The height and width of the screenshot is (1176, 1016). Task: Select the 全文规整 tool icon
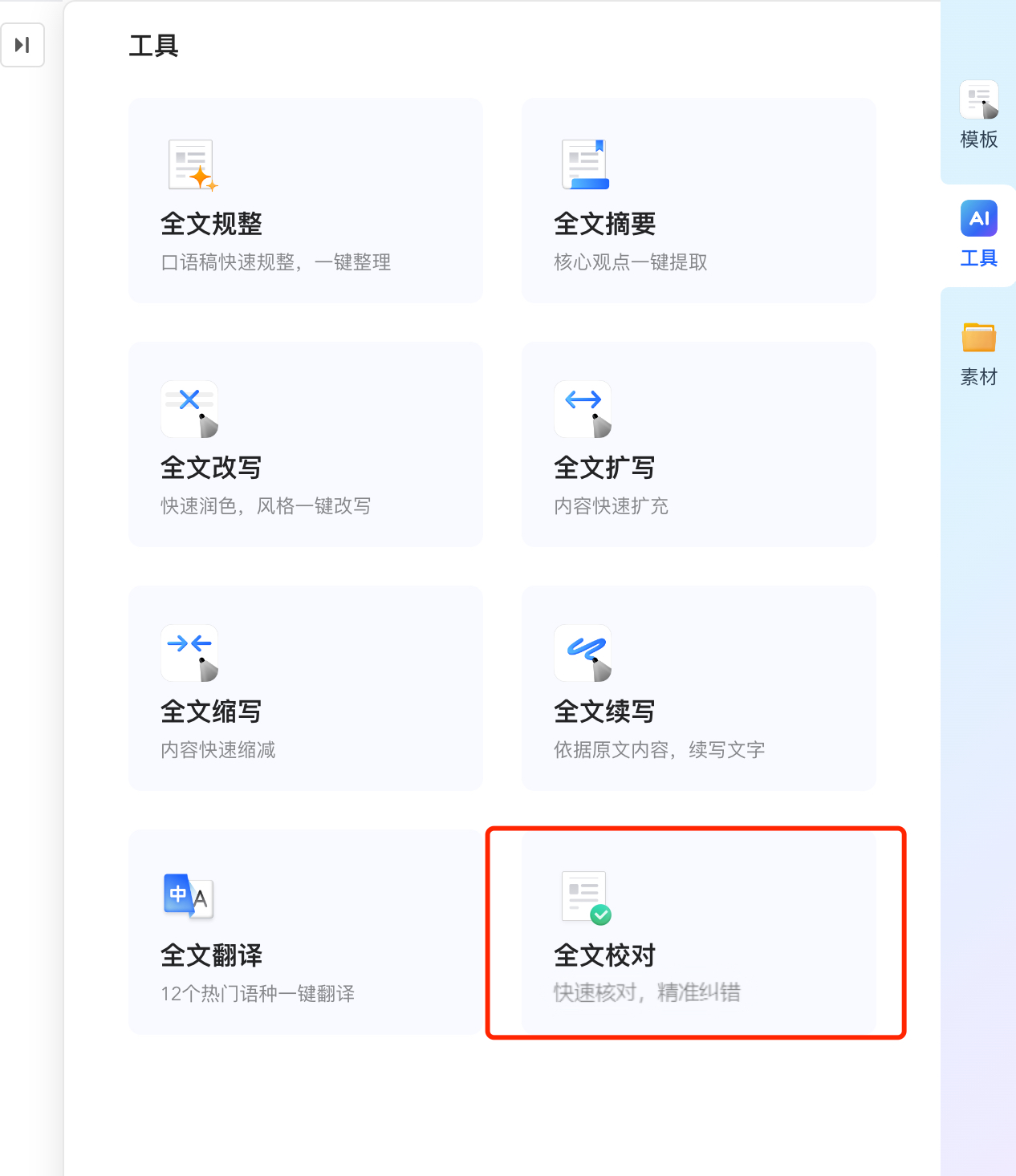[x=191, y=164]
